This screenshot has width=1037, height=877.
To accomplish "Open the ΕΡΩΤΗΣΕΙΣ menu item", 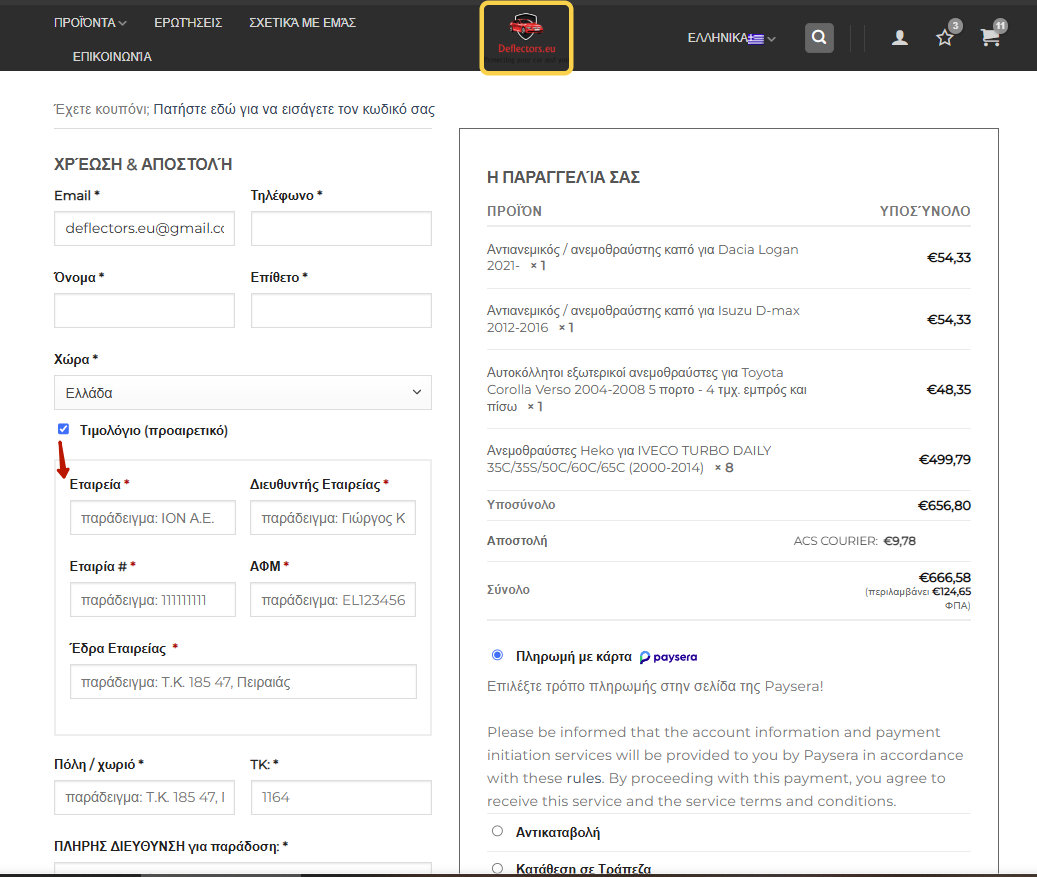I will [x=188, y=22].
